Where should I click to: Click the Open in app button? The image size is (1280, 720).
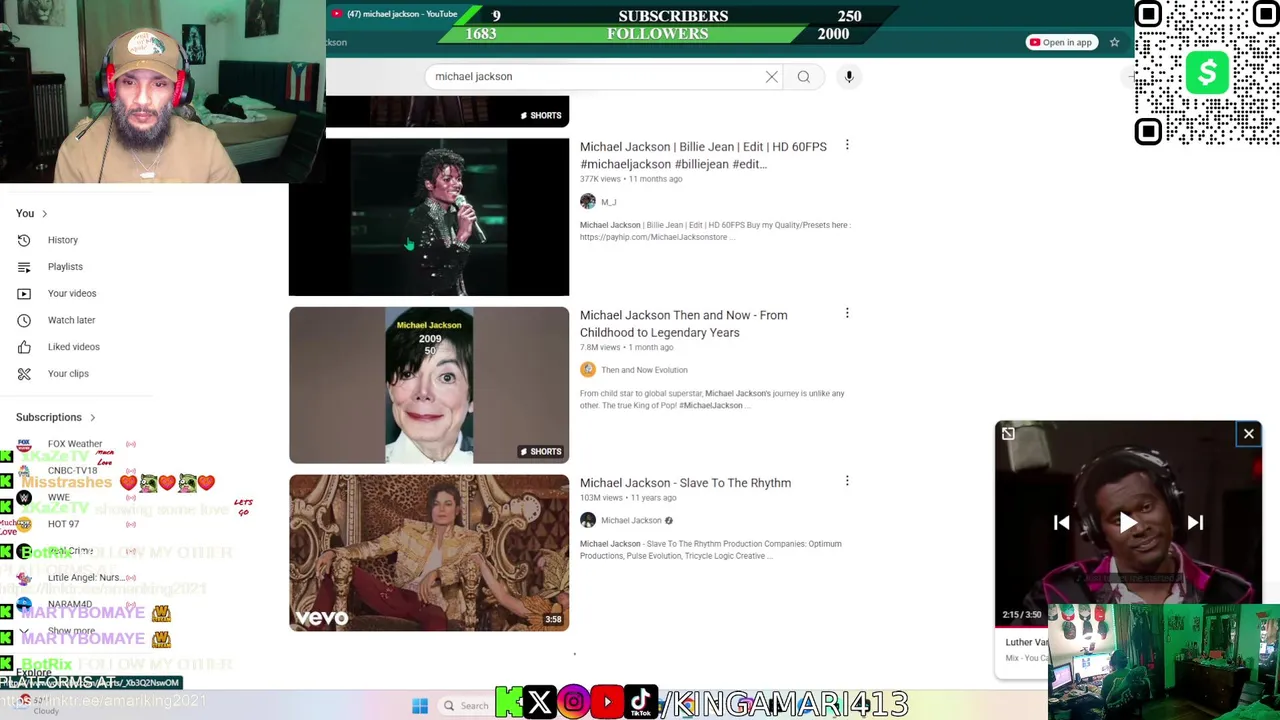click(x=1062, y=42)
